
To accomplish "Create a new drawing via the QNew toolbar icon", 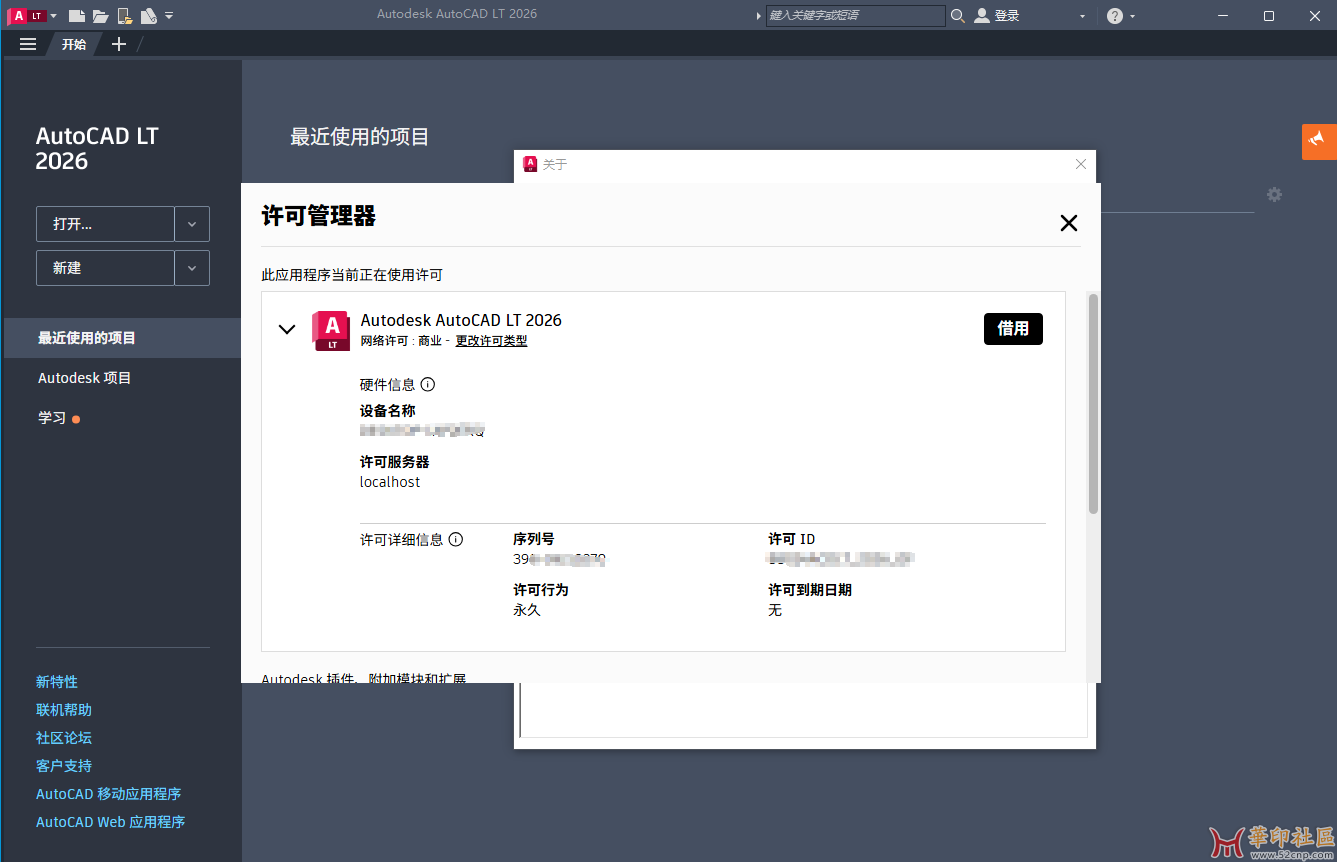I will click(77, 15).
